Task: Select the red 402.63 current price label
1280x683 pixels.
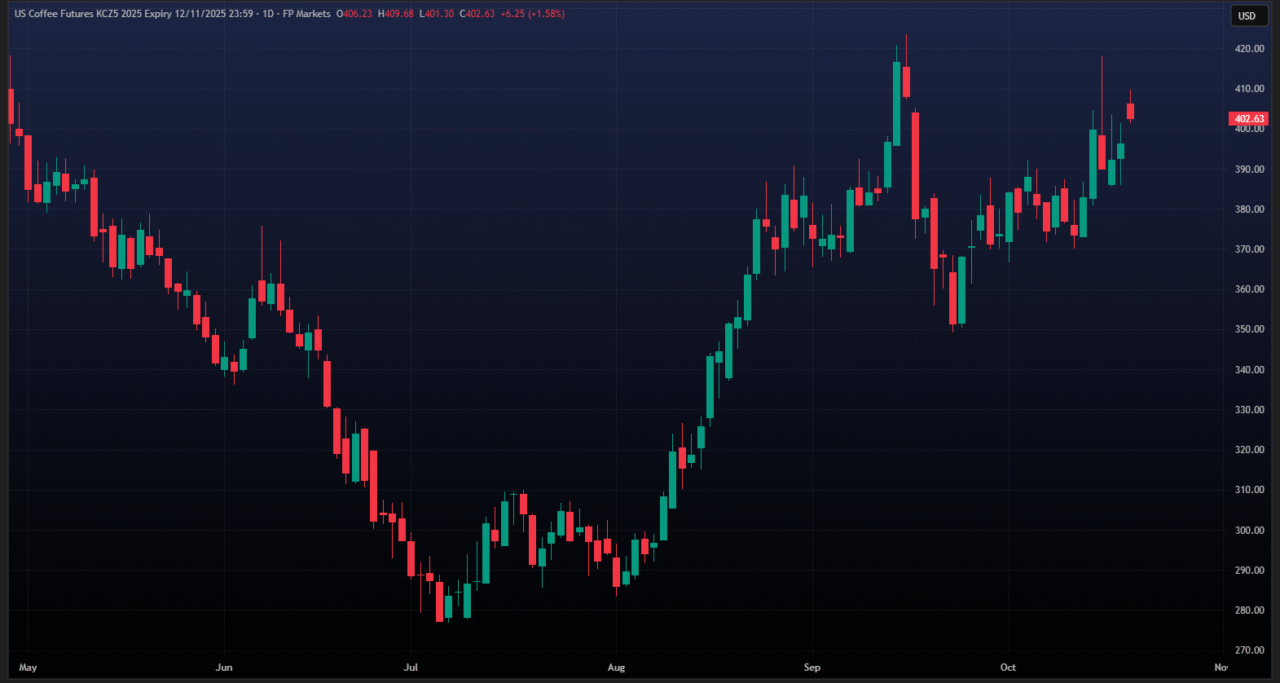Action: pyautogui.click(x=1246, y=119)
